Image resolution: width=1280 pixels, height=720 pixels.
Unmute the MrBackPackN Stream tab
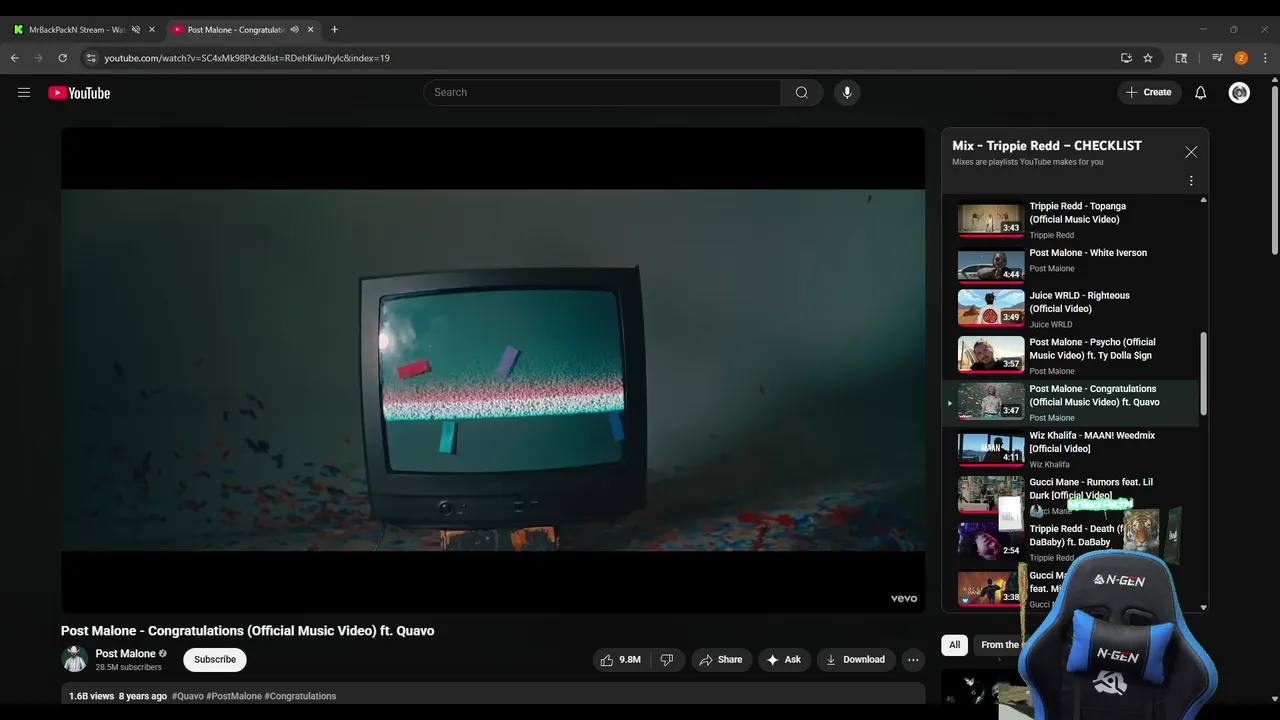136,30
